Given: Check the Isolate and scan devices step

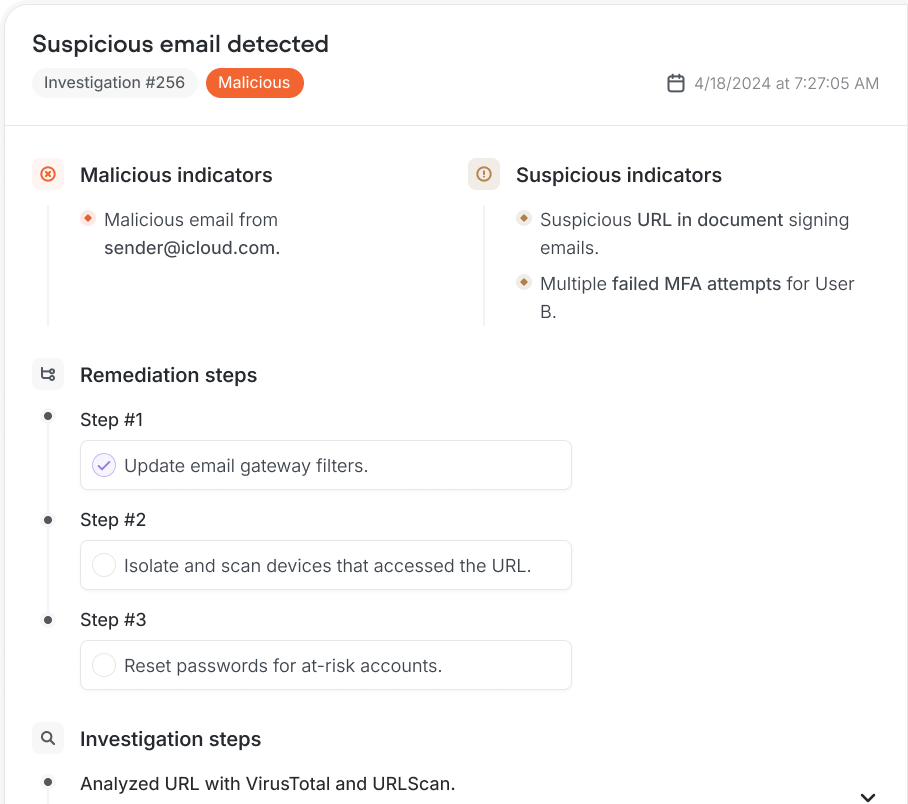Looking at the screenshot, I should point(103,564).
